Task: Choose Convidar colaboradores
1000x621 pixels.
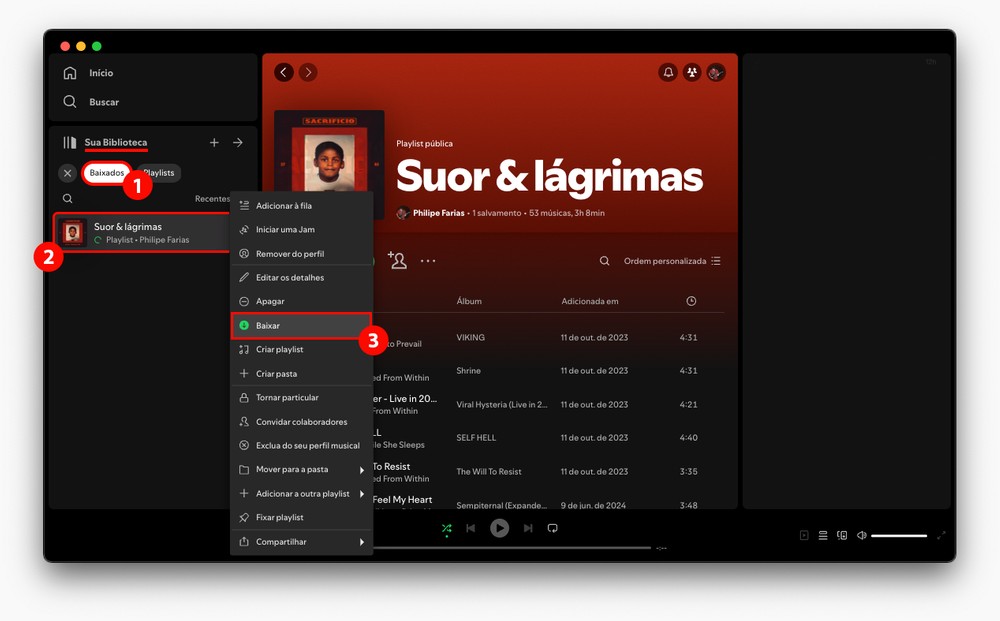Action: click(301, 421)
